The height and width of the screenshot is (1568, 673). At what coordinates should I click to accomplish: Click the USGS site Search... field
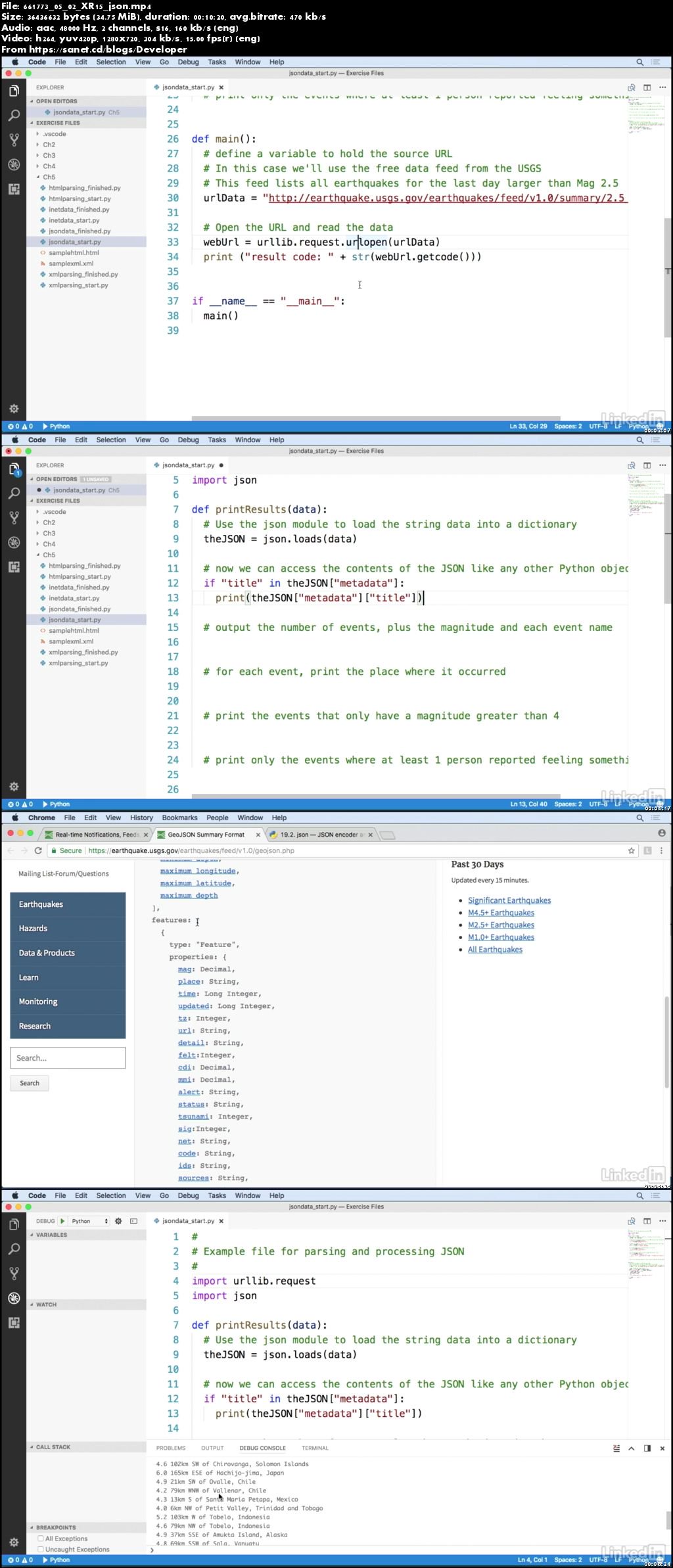pos(68,1058)
